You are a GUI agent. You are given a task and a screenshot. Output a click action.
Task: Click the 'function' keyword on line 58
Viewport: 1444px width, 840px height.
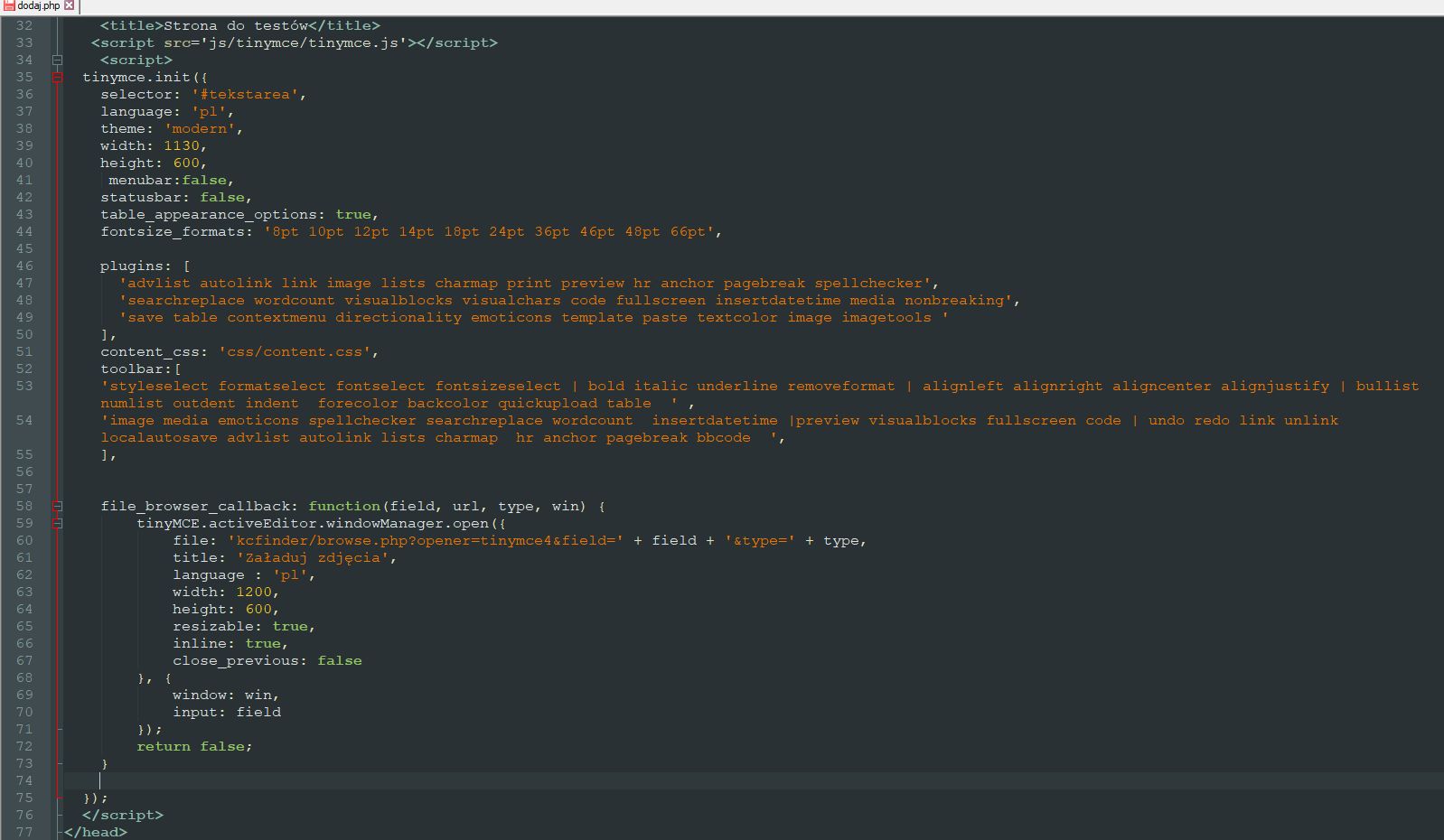pyautogui.click(x=344, y=507)
